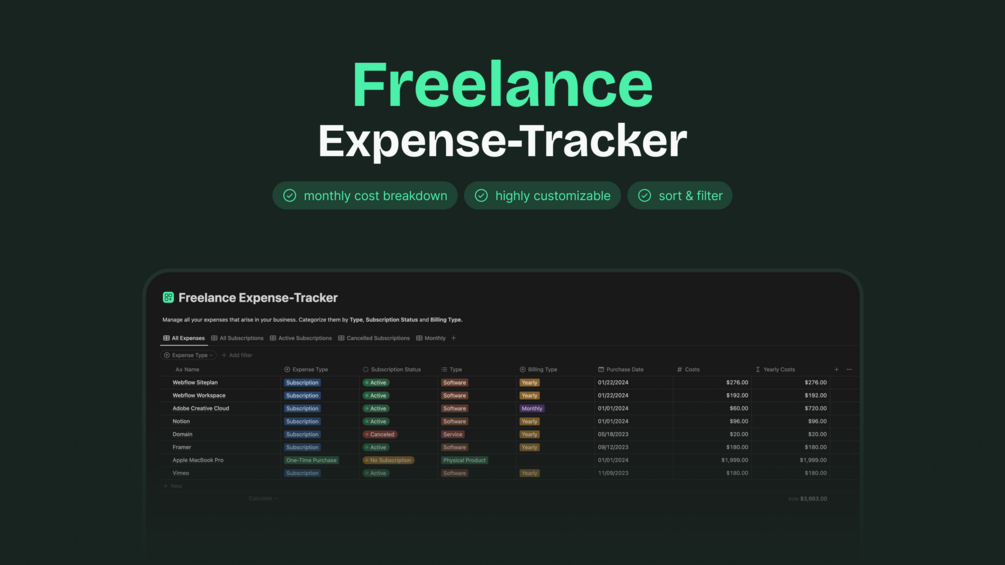Screen dimensions: 1005x565
Task: Click Add filter
Action: pyautogui.click(x=237, y=355)
